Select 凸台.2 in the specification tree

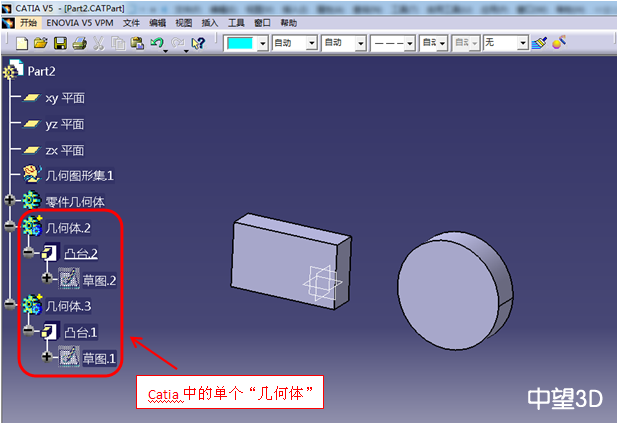[x=81, y=253]
